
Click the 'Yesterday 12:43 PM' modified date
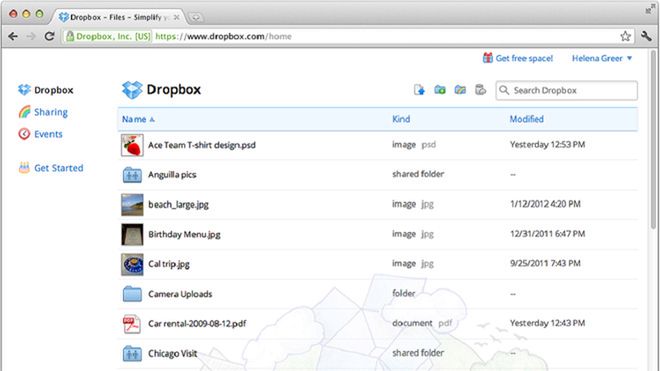point(547,323)
